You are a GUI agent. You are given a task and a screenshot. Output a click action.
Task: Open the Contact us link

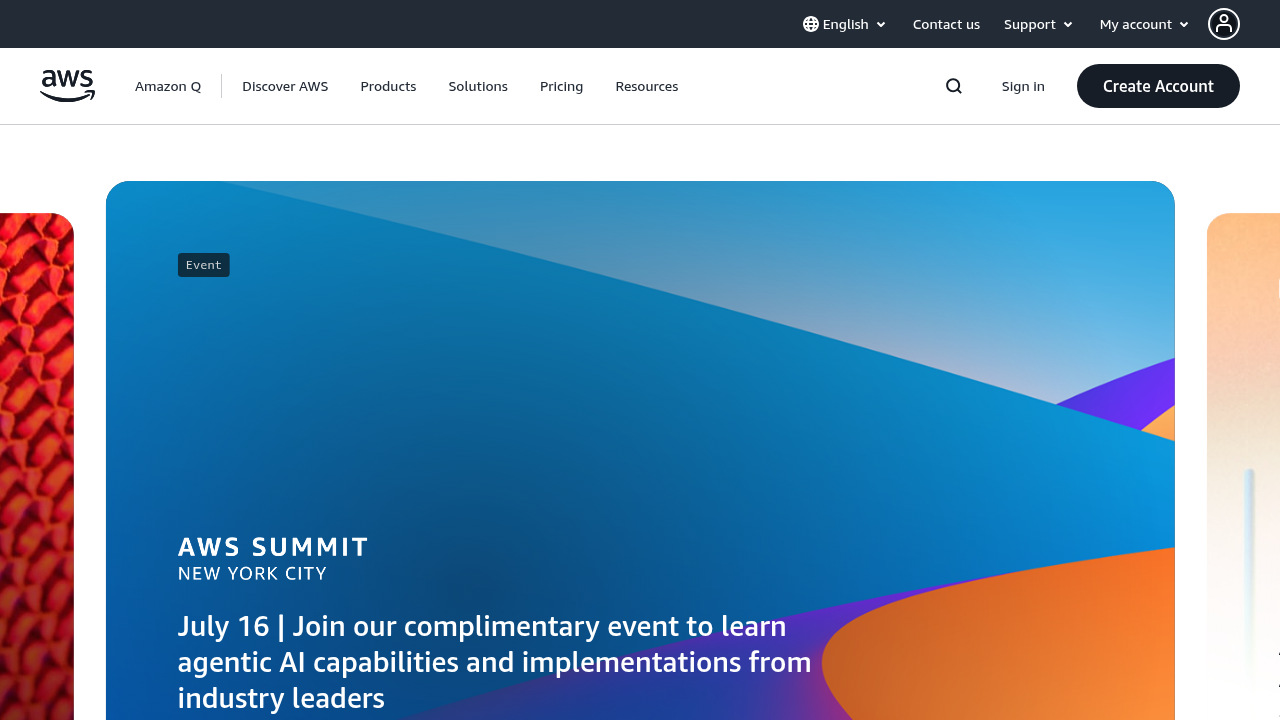pyautogui.click(x=946, y=24)
